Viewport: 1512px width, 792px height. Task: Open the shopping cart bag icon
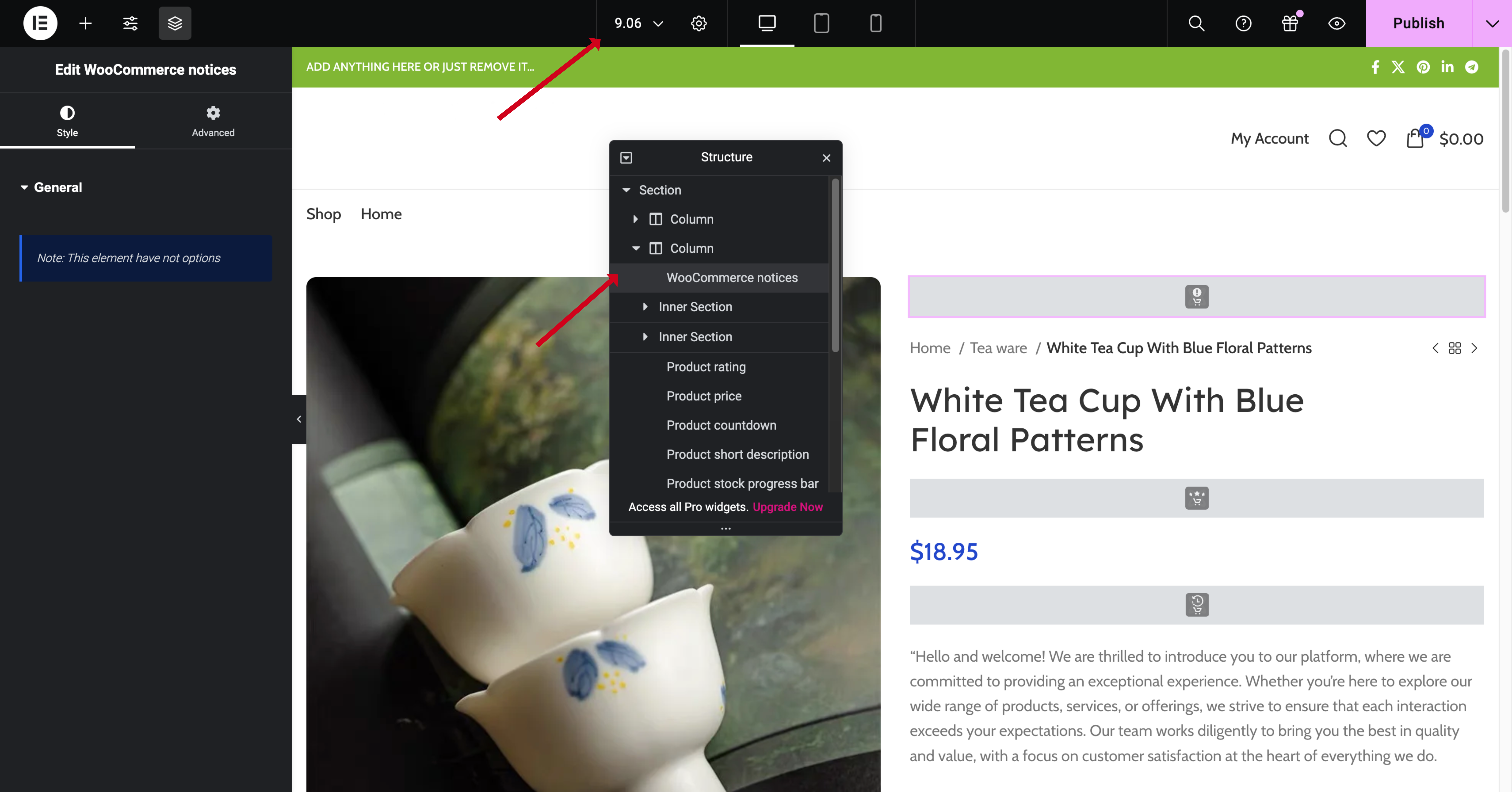[x=1415, y=139]
